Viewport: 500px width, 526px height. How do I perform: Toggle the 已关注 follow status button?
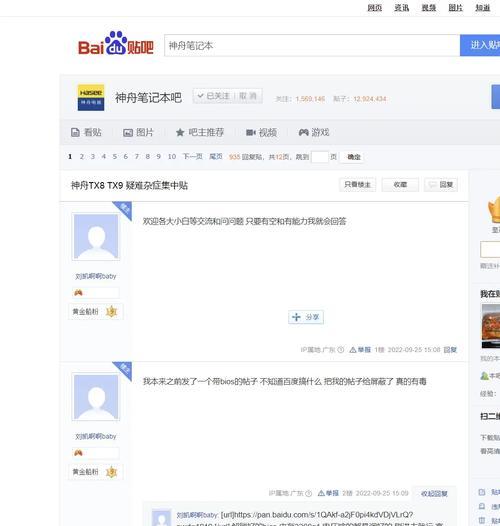(x=214, y=96)
